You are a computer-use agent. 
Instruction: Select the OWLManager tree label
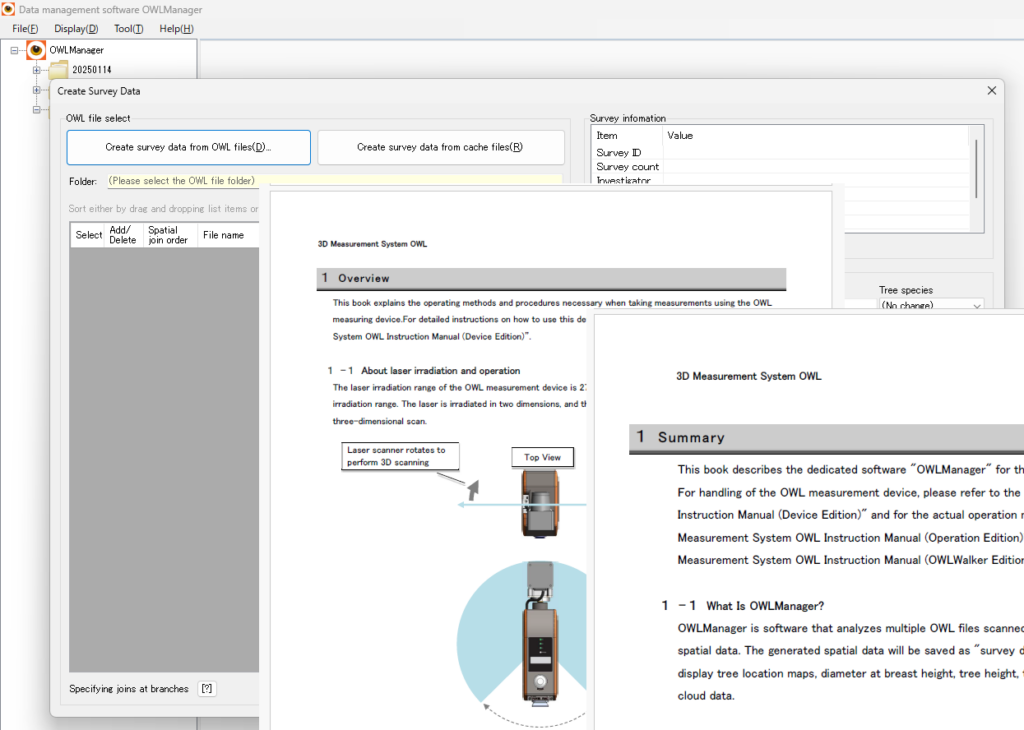[x=76, y=50]
